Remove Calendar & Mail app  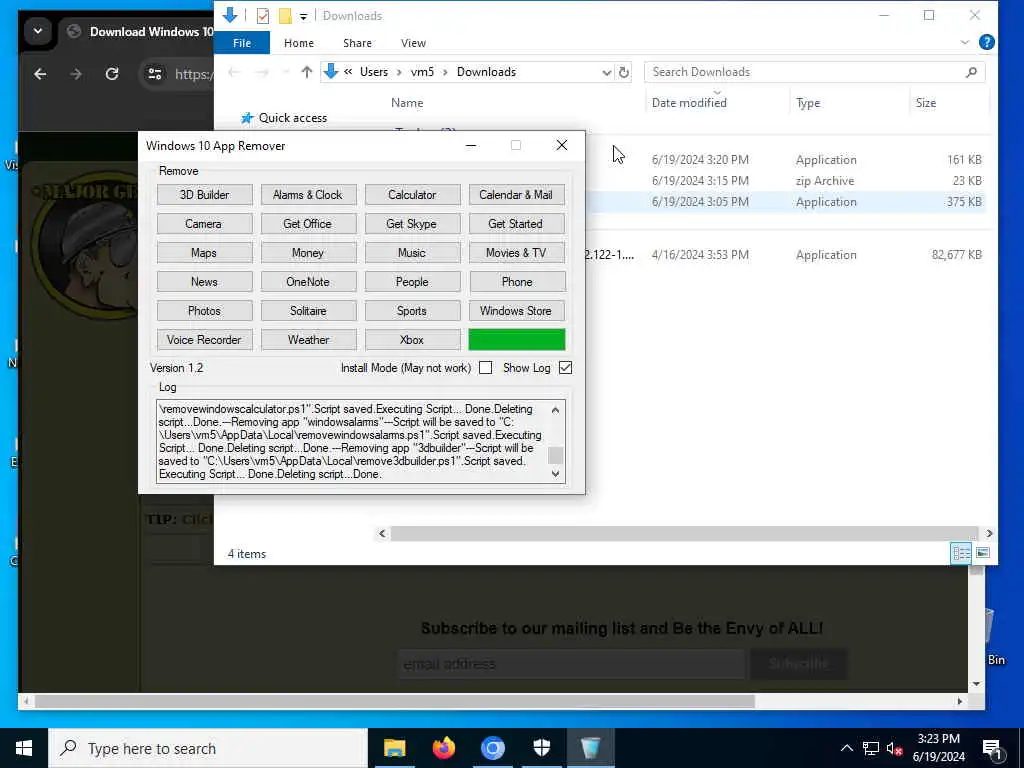516,195
